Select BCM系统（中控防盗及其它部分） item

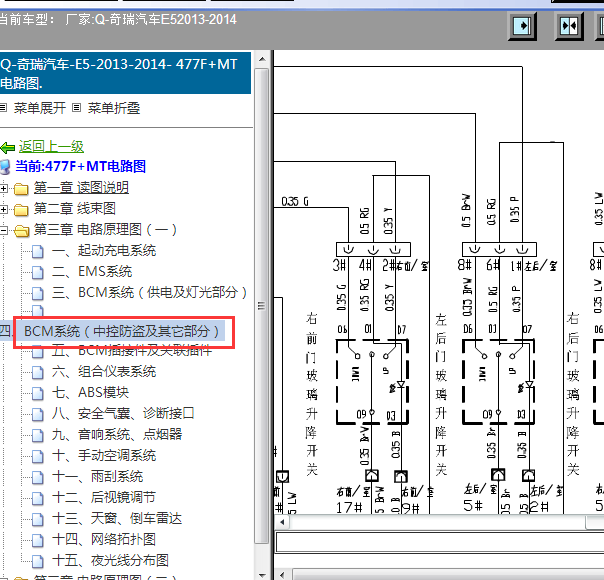[x=121, y=331]
